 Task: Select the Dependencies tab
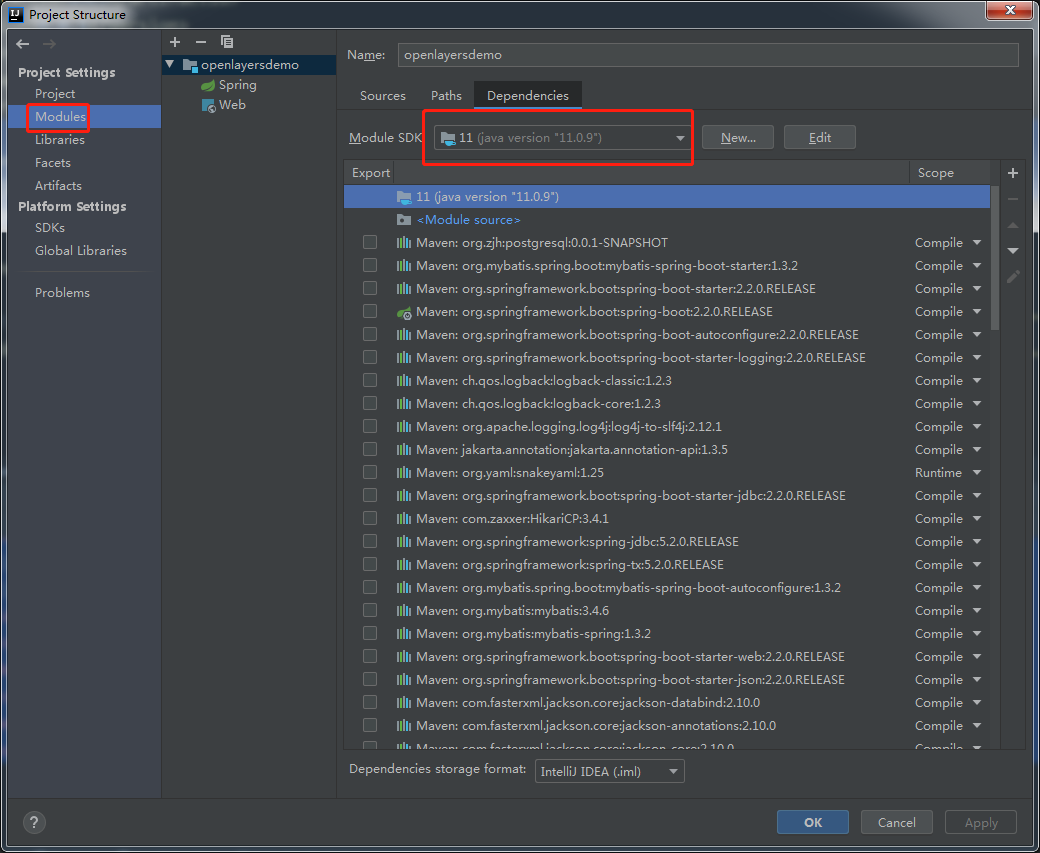coord(528,96)
